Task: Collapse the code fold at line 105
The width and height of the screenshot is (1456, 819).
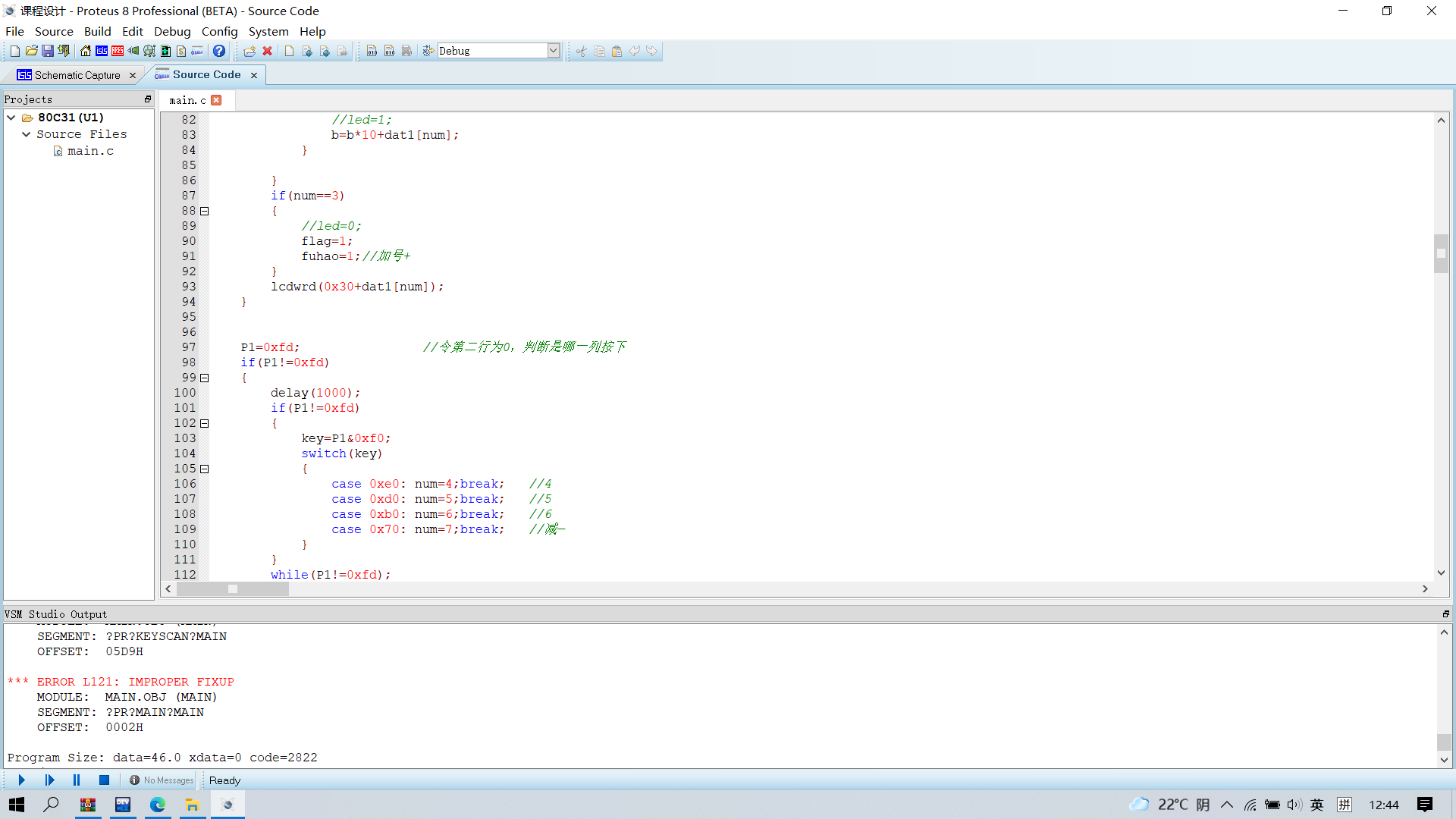Action: (x=205, y=469)
